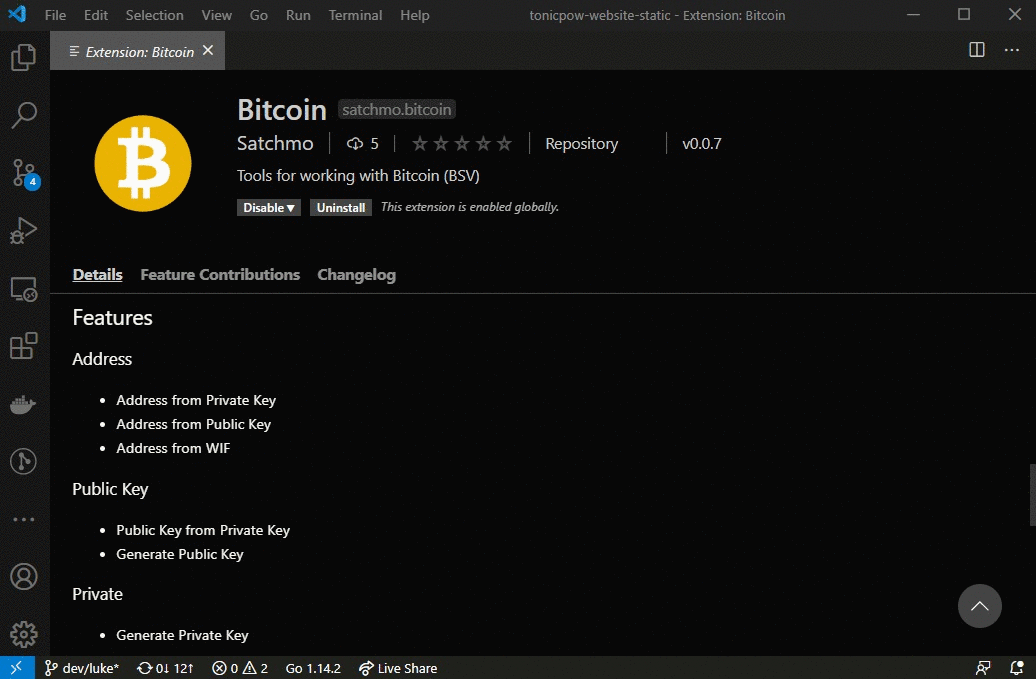Select the Extension: Bitcoin editor tab
Screen dimensions: 1036x679
point(137,51)
